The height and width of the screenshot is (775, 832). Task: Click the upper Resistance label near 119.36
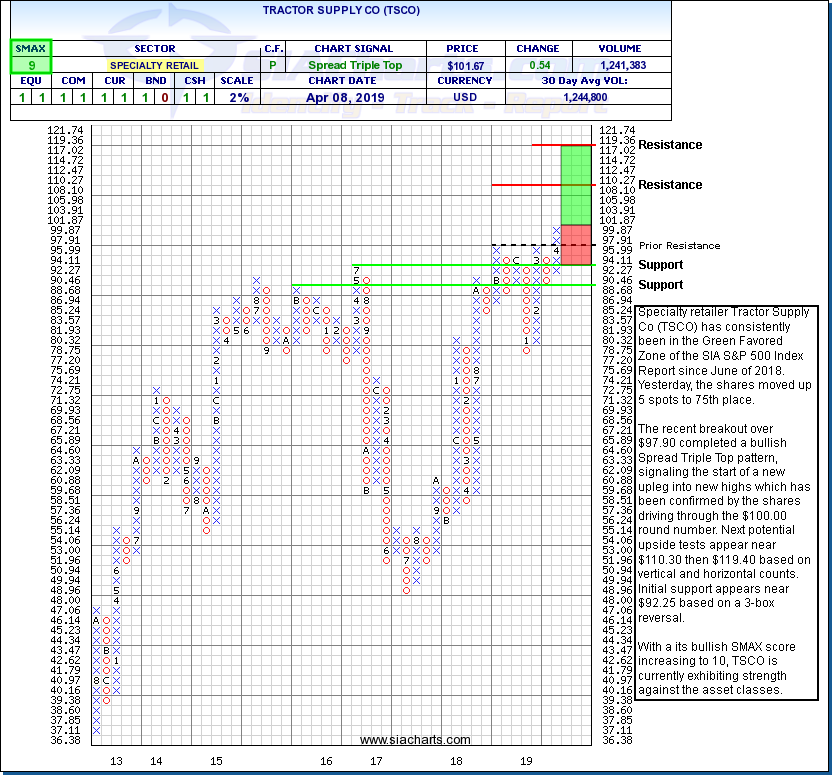click(x=670, y=145)
